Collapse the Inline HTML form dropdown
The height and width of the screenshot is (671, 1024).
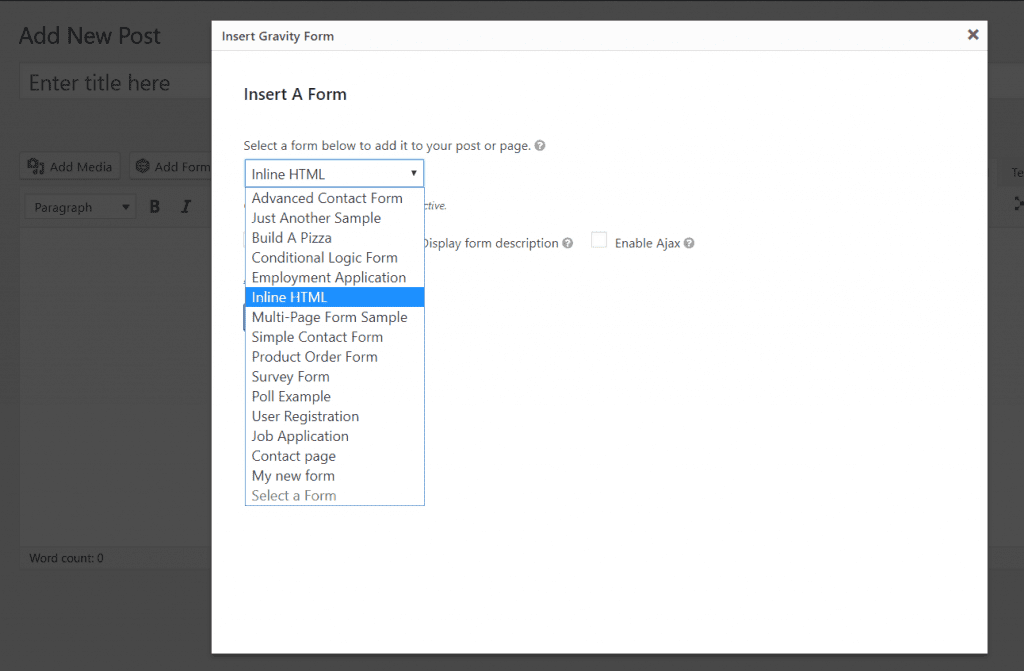[334, 174]
